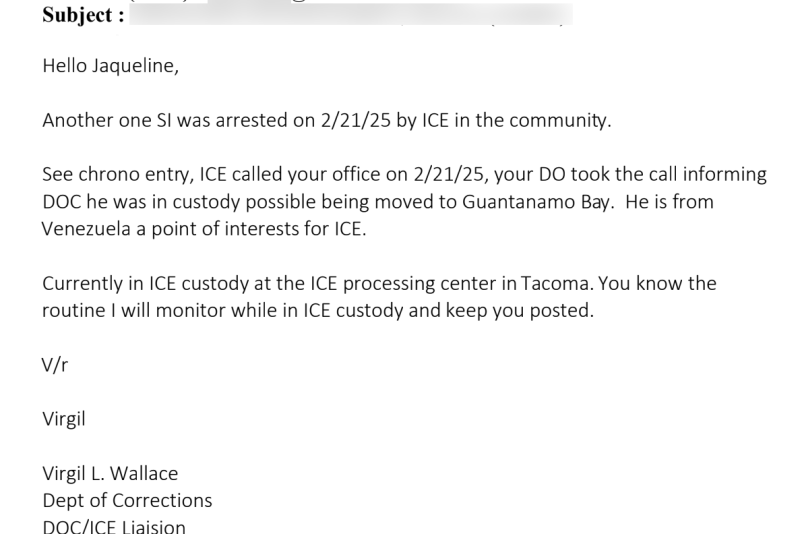
Task: Click 'Dept of Corrections' signature line
Action: pos(127,501)
